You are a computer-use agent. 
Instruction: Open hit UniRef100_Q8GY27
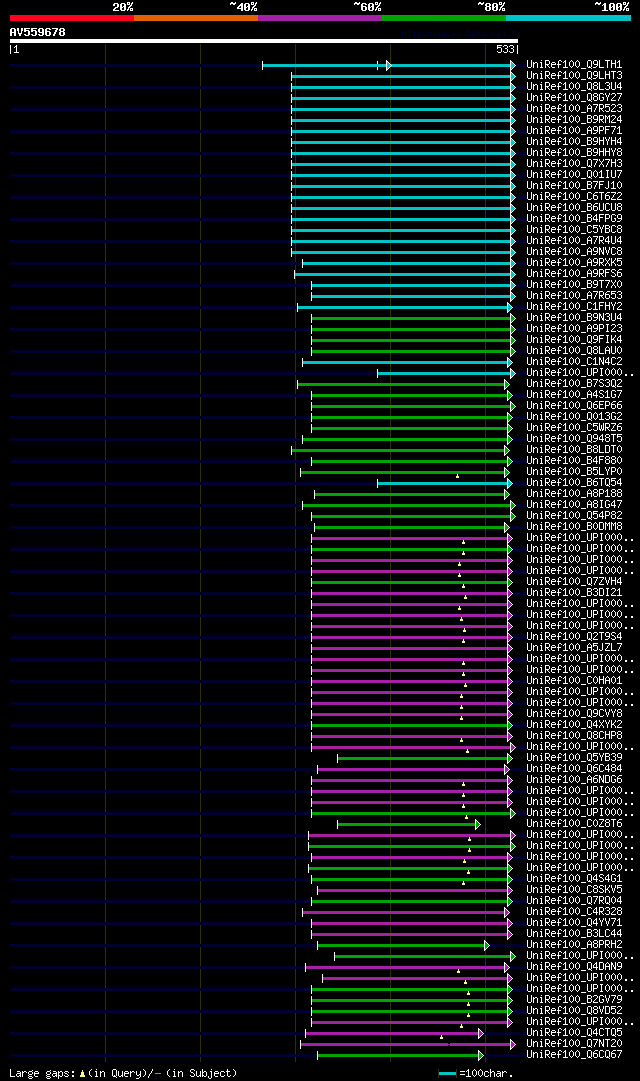point(574,98)
